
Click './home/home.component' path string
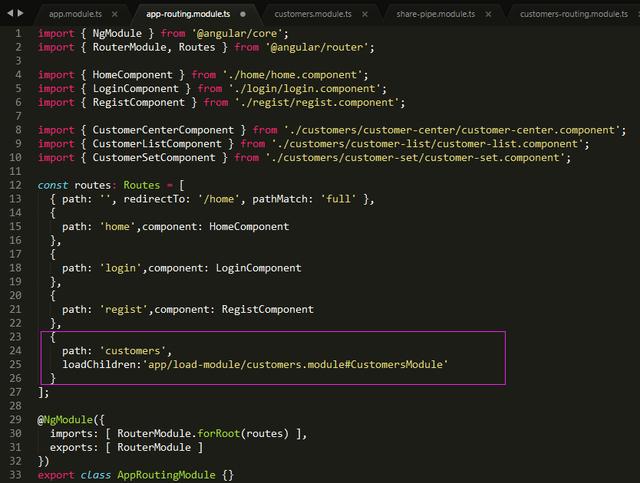click(x=292, y=75)
